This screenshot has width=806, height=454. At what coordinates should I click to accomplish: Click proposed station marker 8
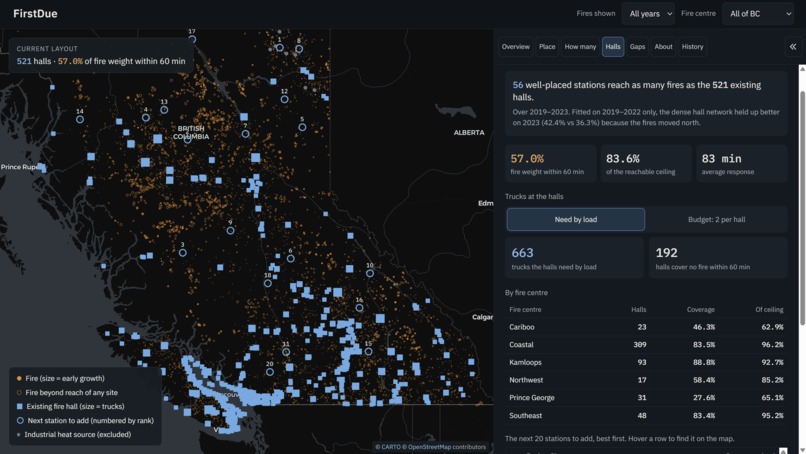click(299, 49)
